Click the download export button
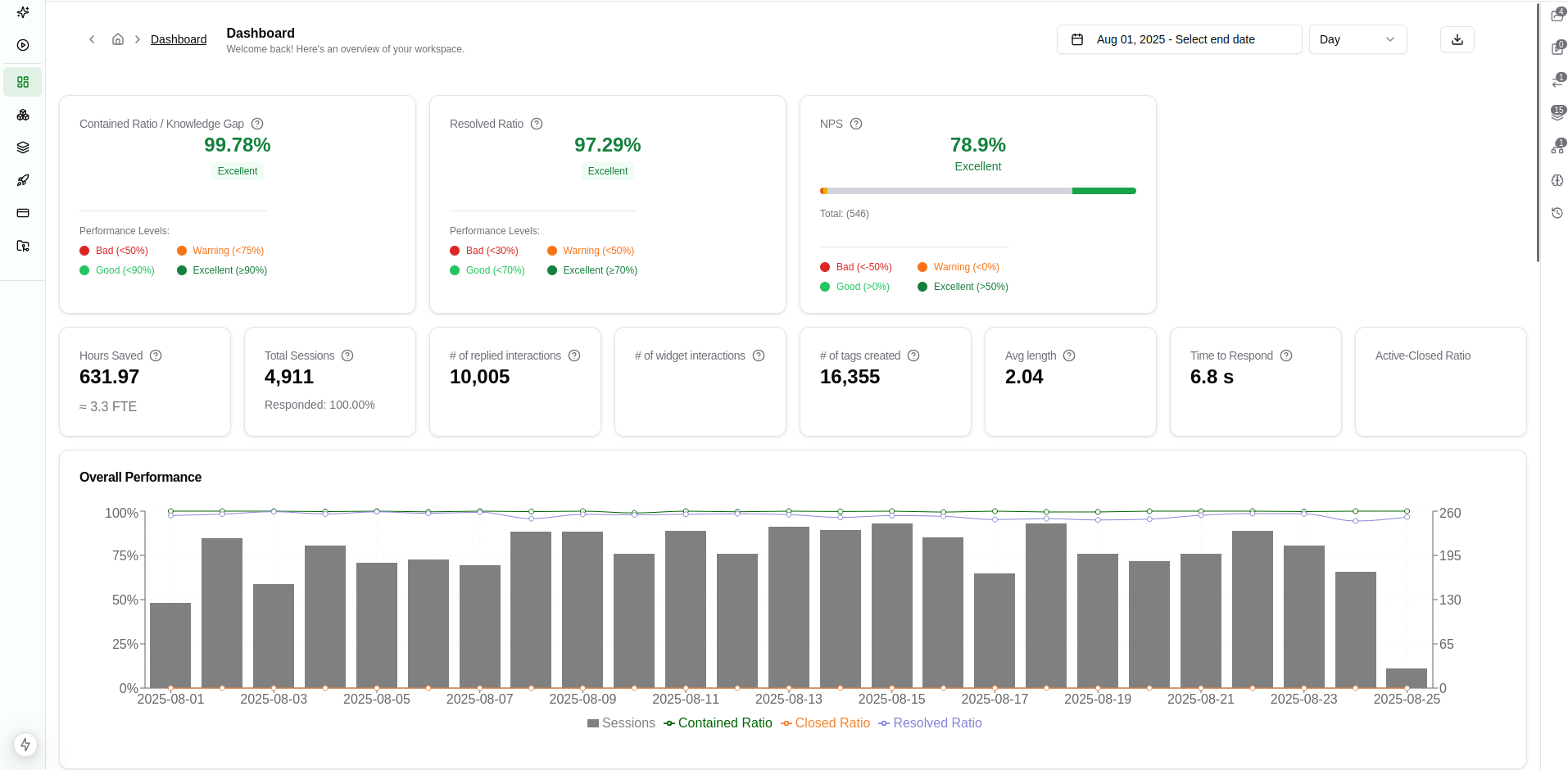Image resolution: width=1568 pixels, height=770 pixels. [x=1457, y=39]
